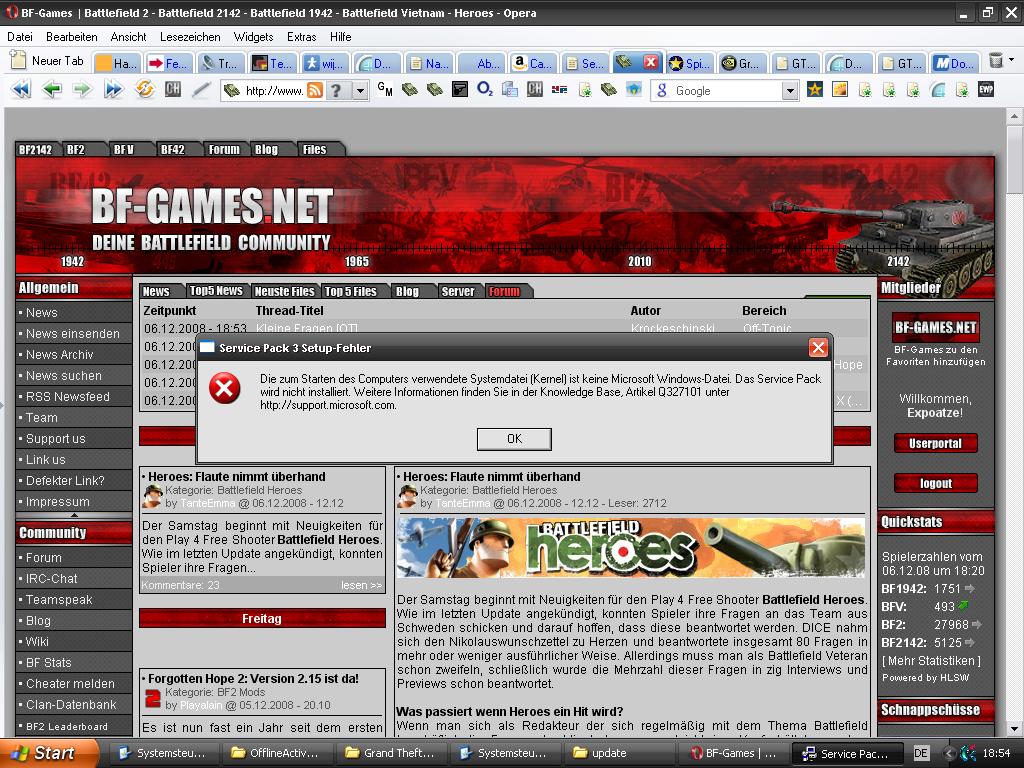This screenshot has height=768, width=1024.
Task: Expand hidden system tray icons arrow
Action: (x=949, y=753)
